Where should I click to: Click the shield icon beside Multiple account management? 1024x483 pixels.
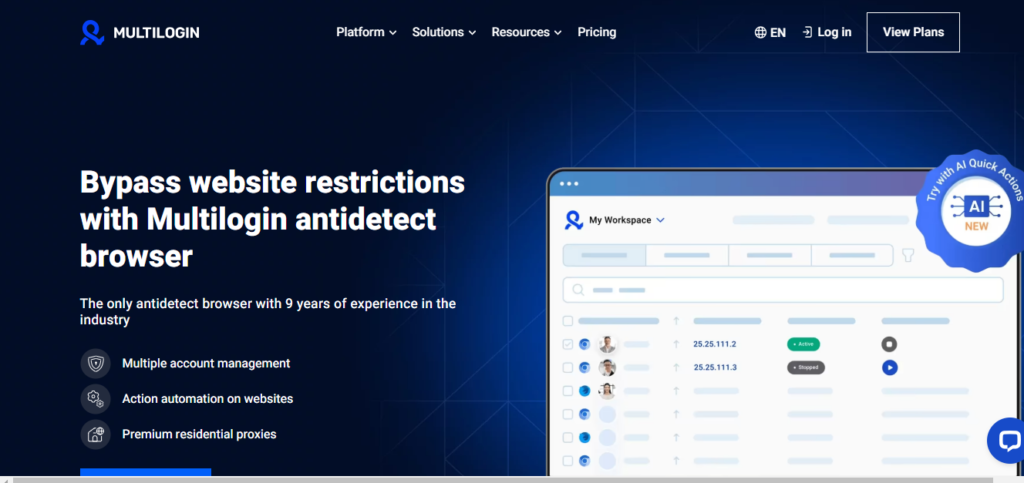[x=95, y=364]
